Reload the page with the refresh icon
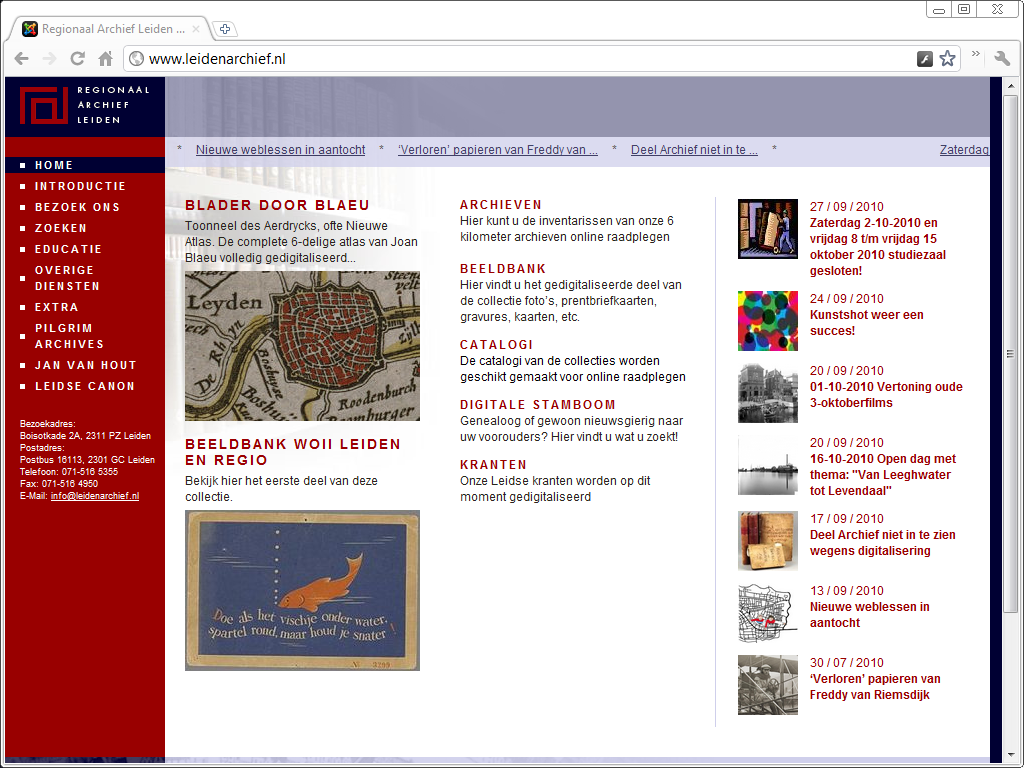This screenshot has height=768, width=1024. [78, 59]
